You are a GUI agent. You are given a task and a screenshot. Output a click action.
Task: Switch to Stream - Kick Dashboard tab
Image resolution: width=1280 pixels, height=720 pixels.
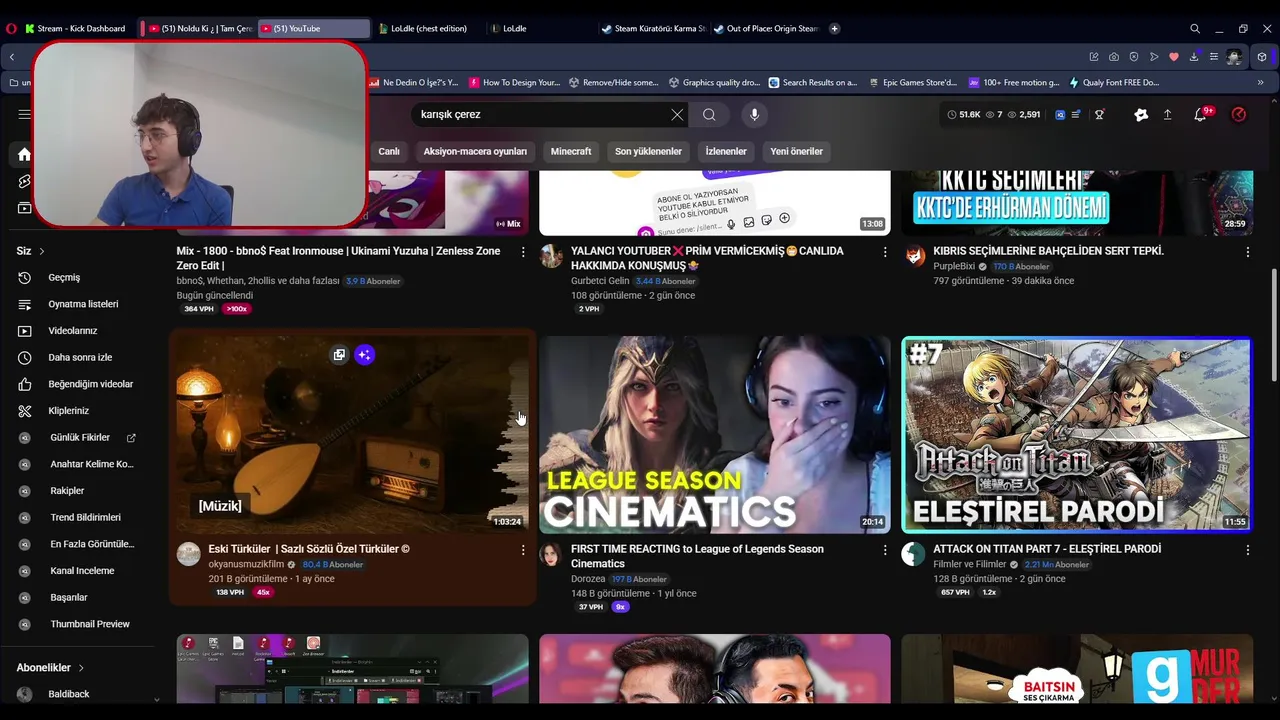click(75, 29)
